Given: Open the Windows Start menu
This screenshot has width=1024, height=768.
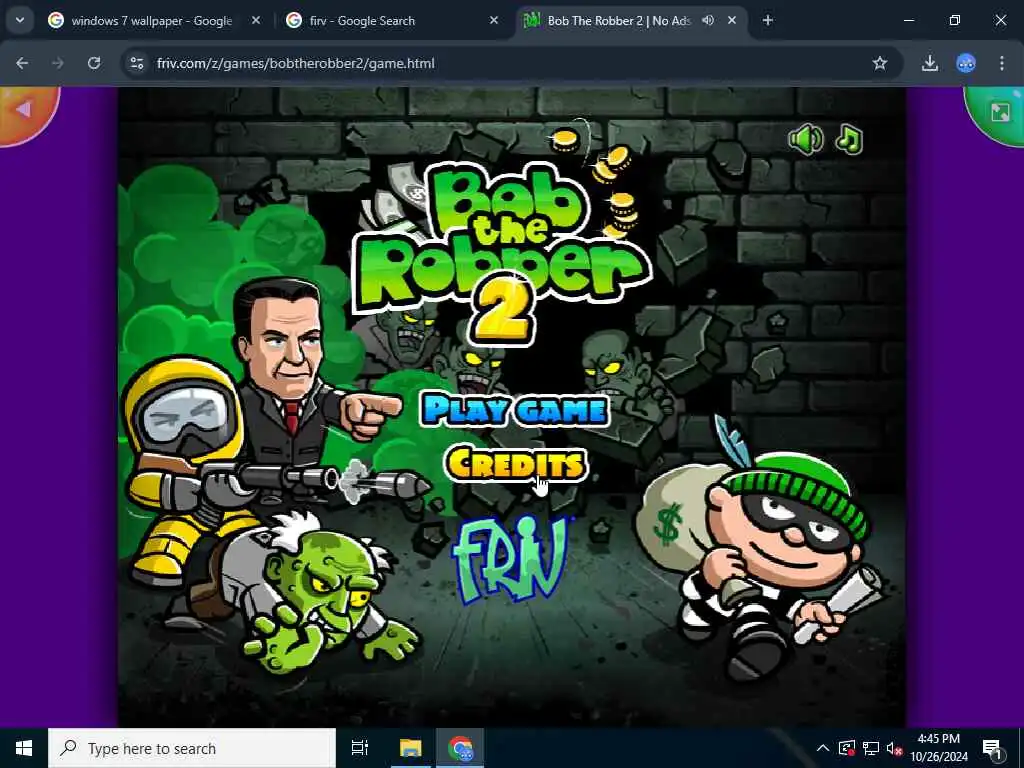Looking at the screenshot, I should tap(24, 748).
